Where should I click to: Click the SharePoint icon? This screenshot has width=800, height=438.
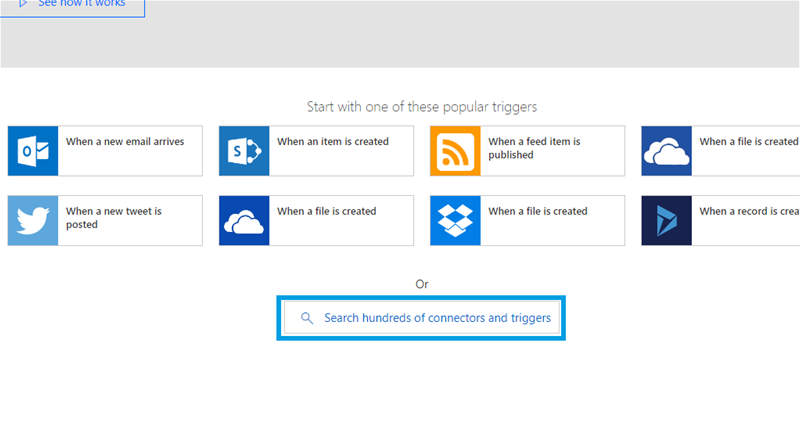tap(244, 151)
